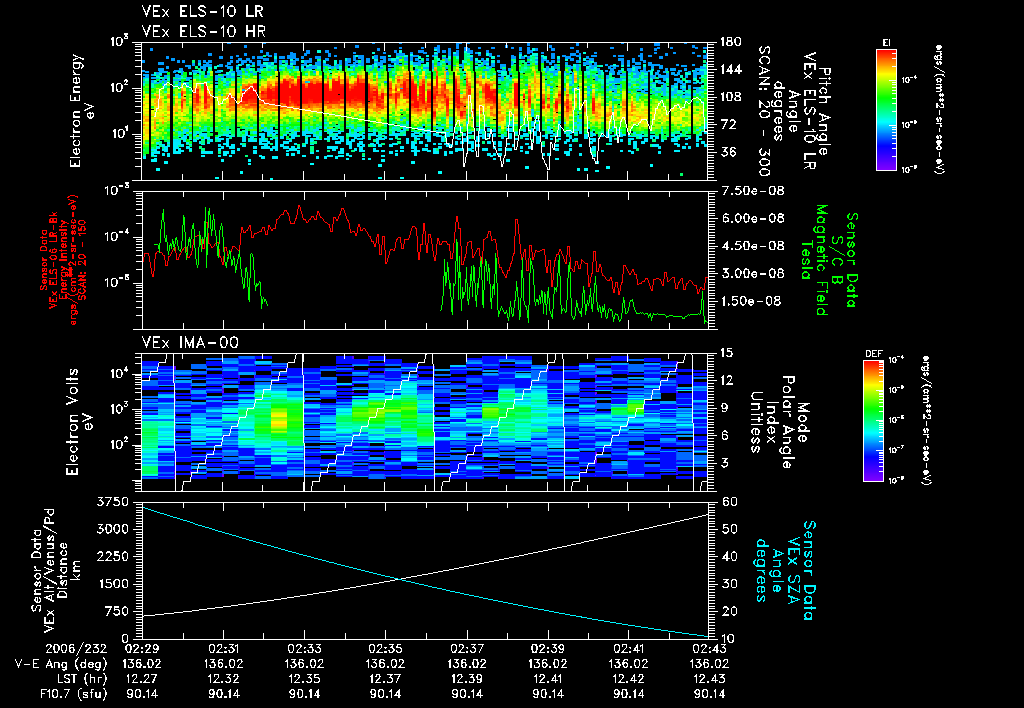1024x708 pixels.
Task: Select the 'VEx ELS-10 LR' title text
Action: tap(203, 12)
